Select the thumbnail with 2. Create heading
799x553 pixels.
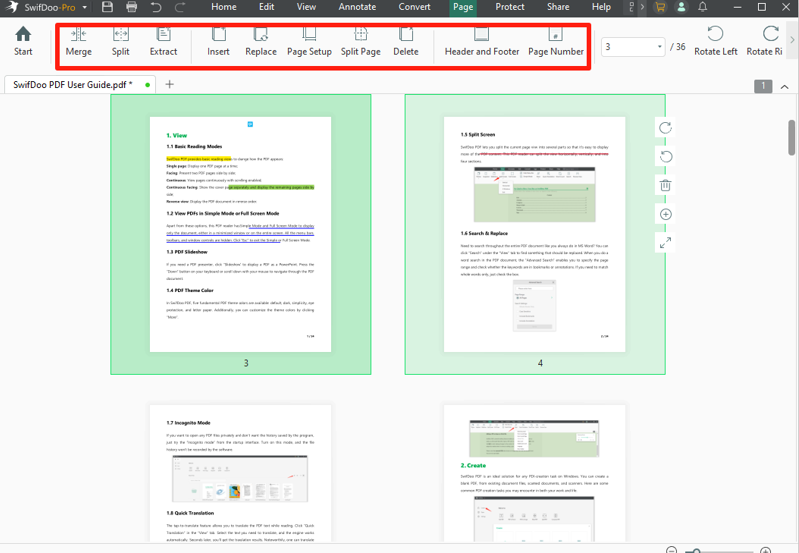[535, 473]
